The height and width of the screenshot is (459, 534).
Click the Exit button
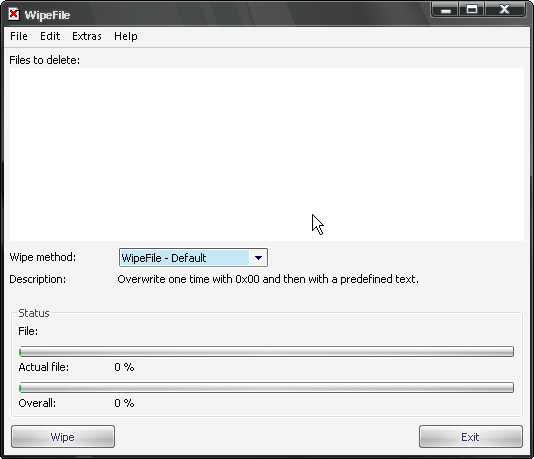(471, 437)
